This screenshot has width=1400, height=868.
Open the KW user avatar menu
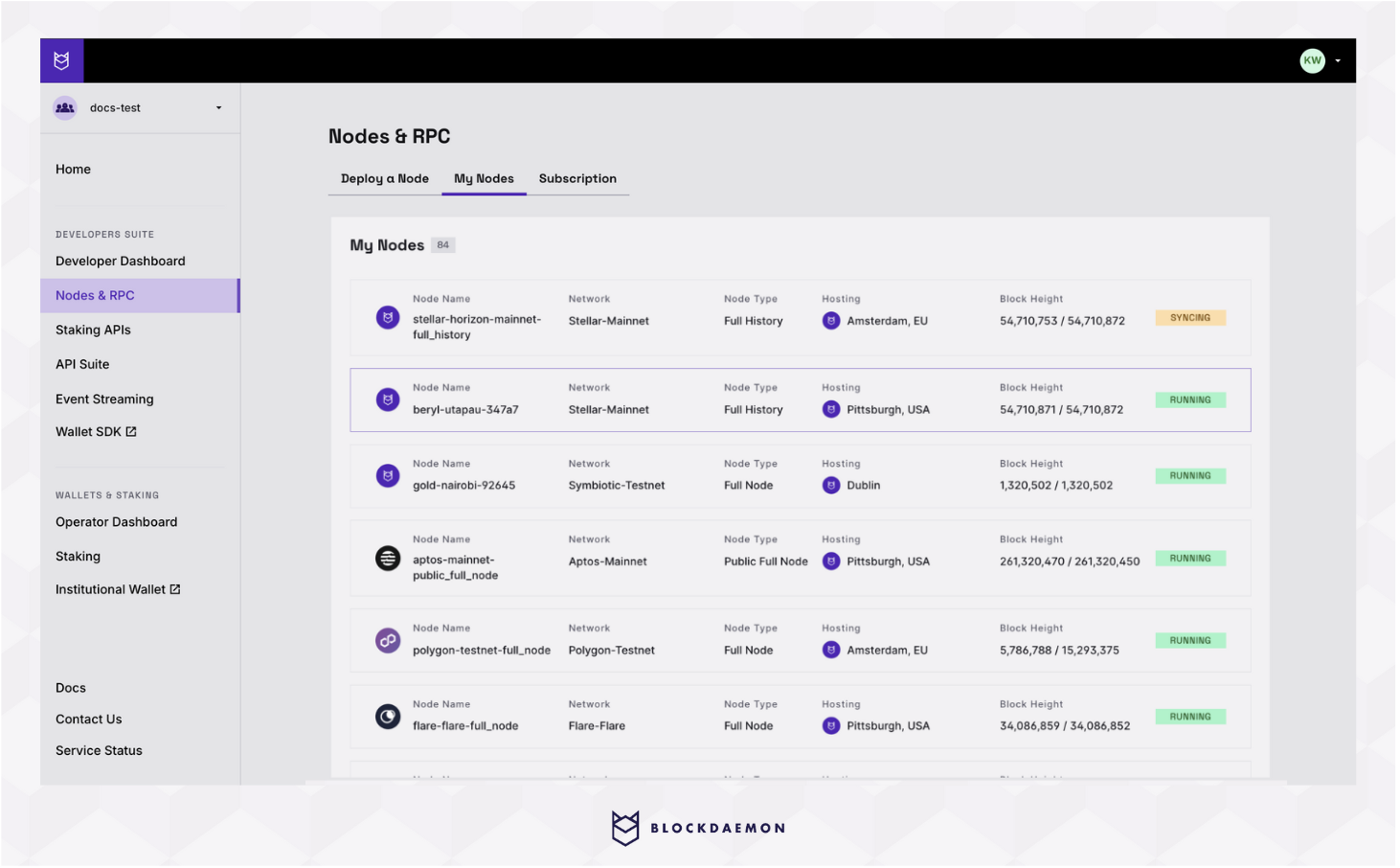(x=1312, y=60)
